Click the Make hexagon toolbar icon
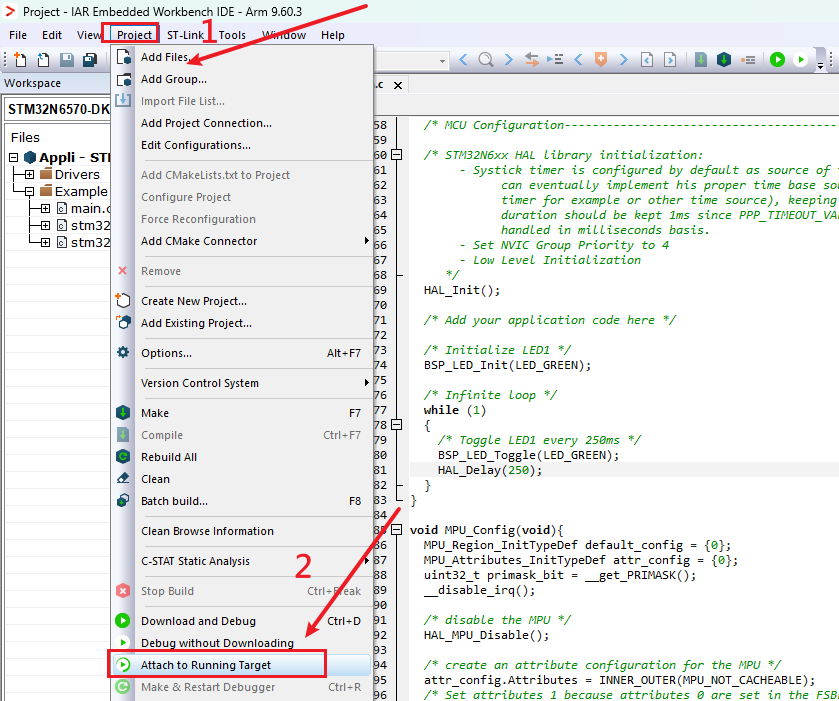This screenshot has height=701, width=839. pos(724,59)
